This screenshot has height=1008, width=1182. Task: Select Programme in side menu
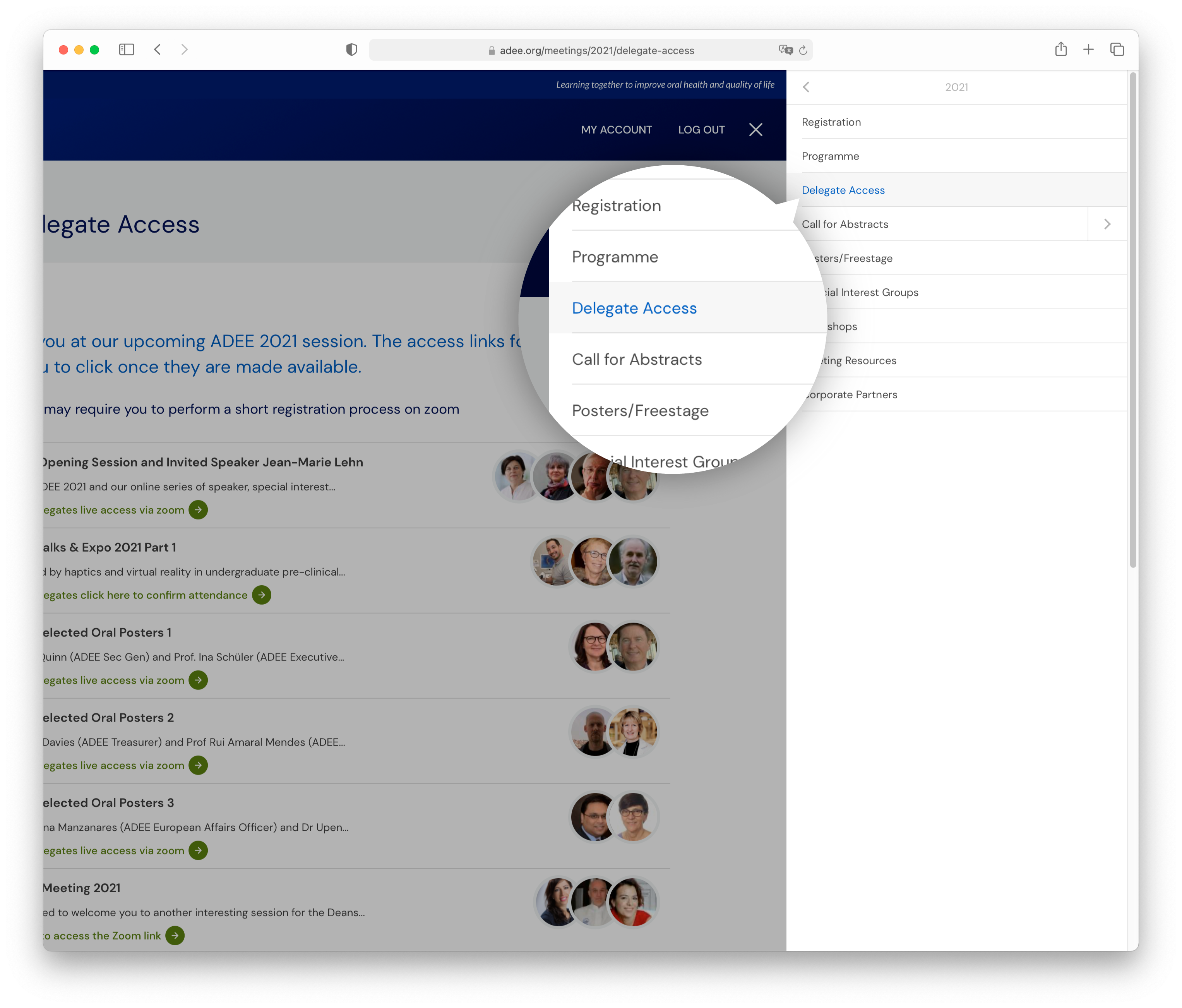coord(830,156)
